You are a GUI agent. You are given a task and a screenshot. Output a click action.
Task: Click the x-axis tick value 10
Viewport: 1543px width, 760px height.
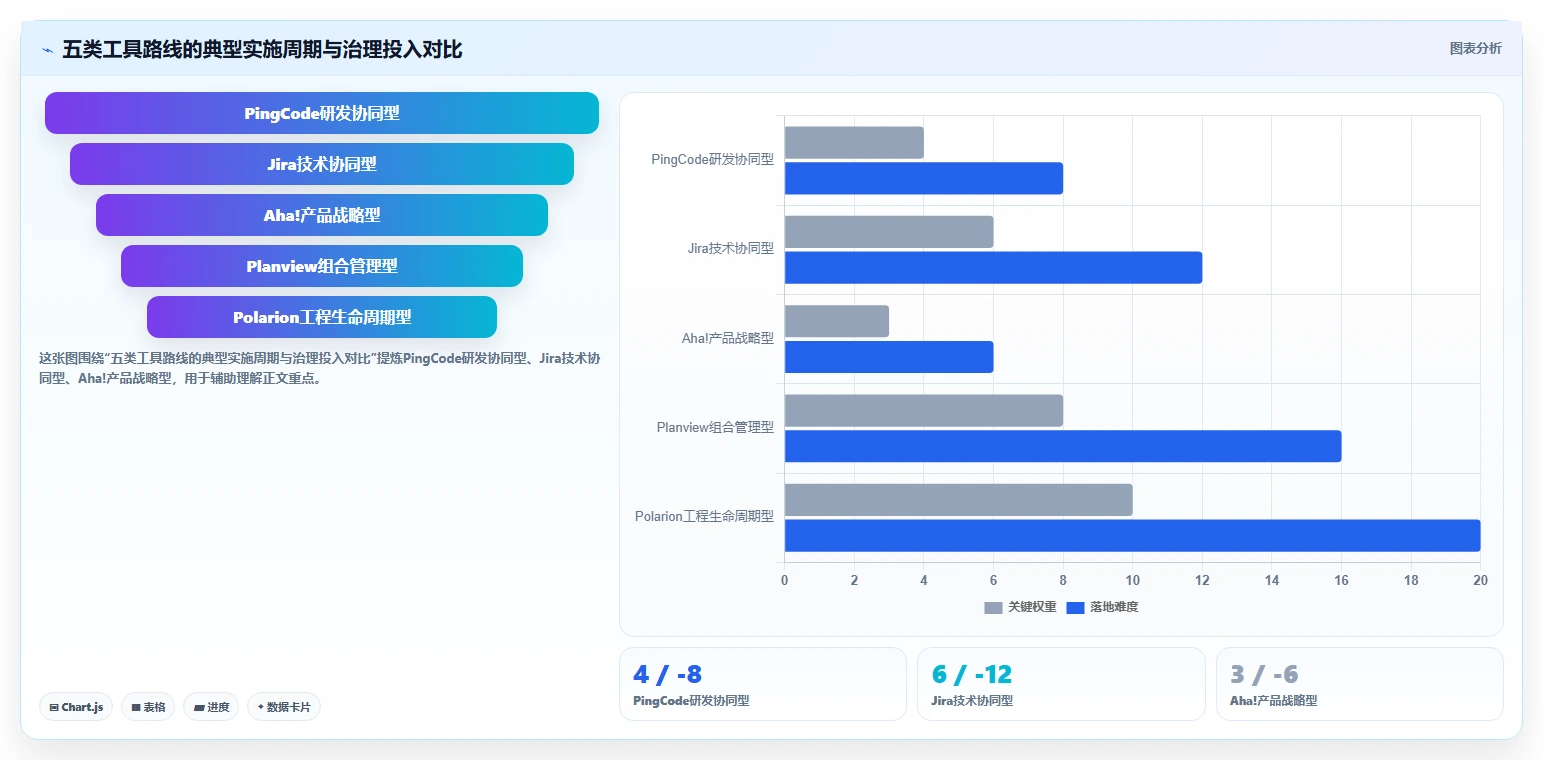(x=1132, y=580)
